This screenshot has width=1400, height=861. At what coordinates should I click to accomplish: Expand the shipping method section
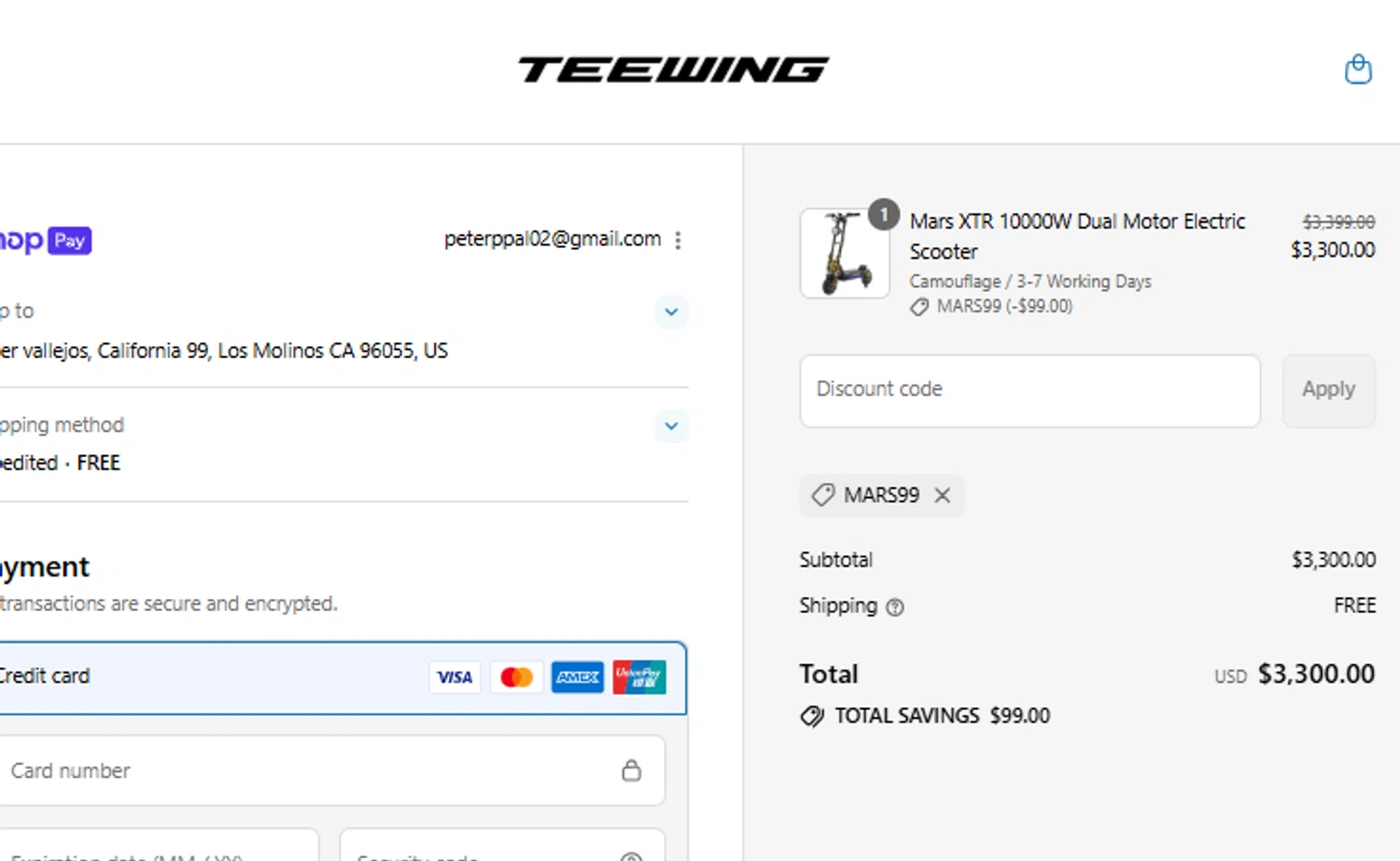tap(671, 426)
